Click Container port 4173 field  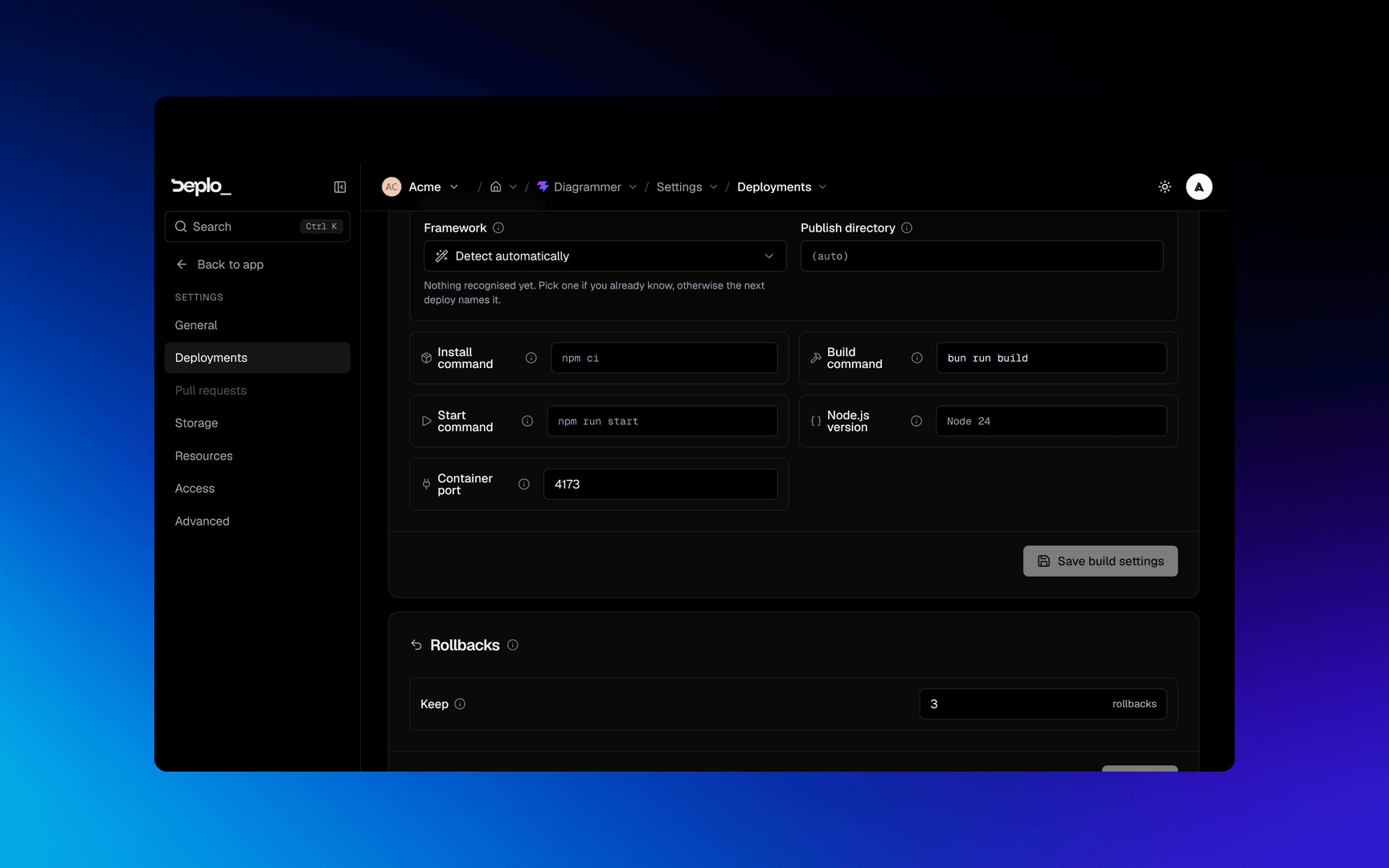pyautogui.click(x=661, y=484)
